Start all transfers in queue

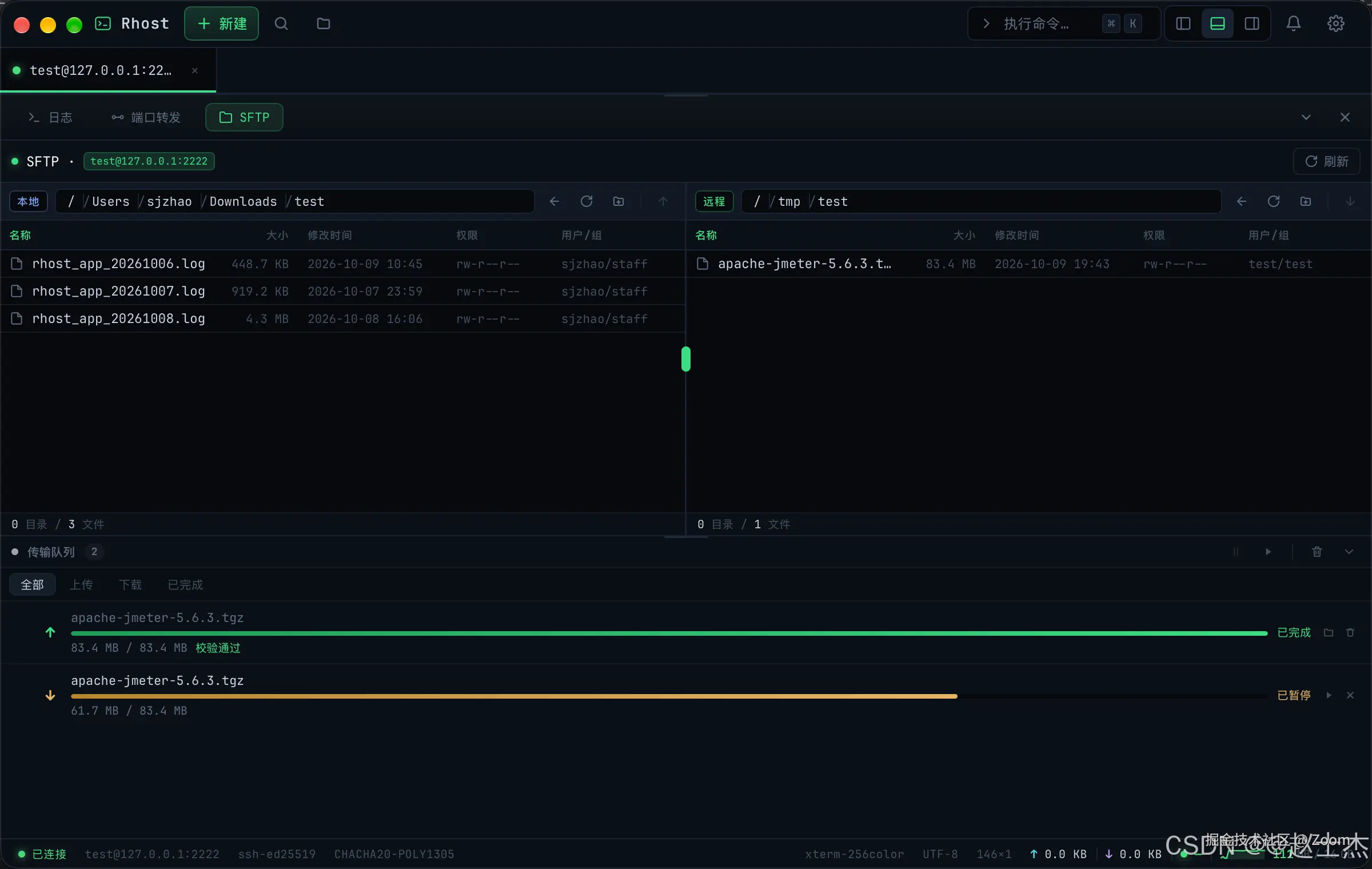click(1268, 552)
